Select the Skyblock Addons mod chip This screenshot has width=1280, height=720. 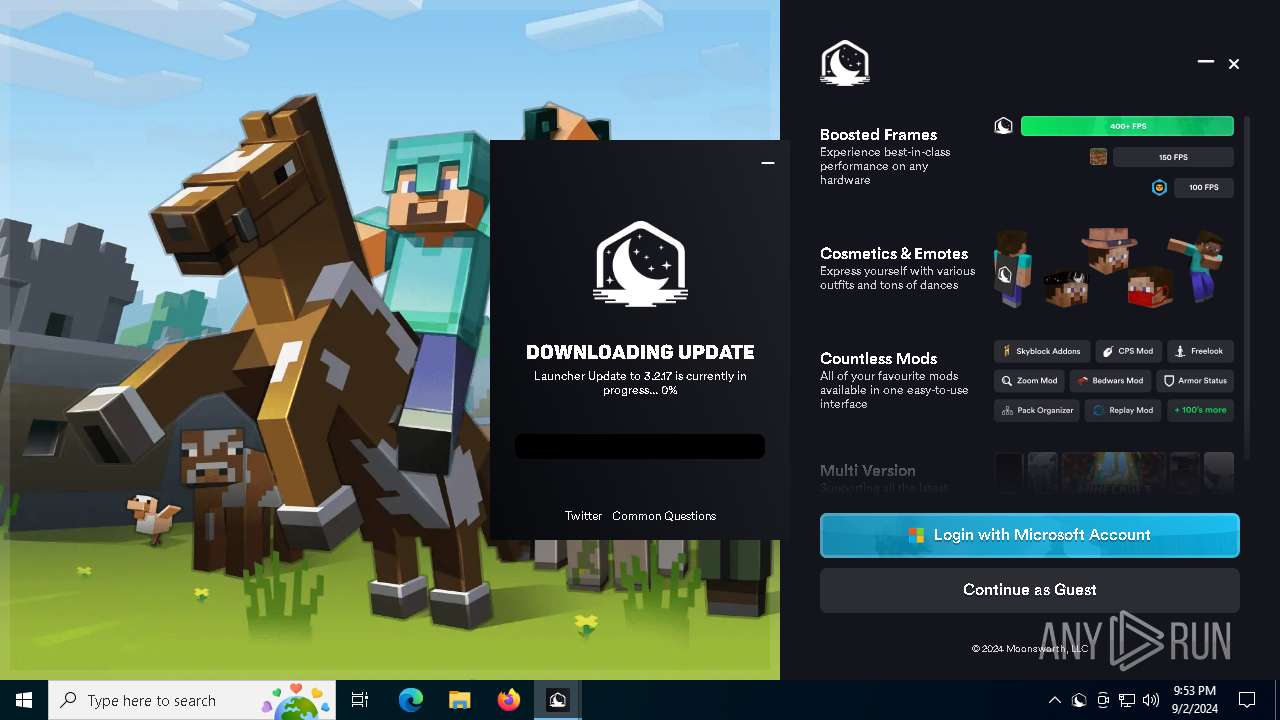1040,351
